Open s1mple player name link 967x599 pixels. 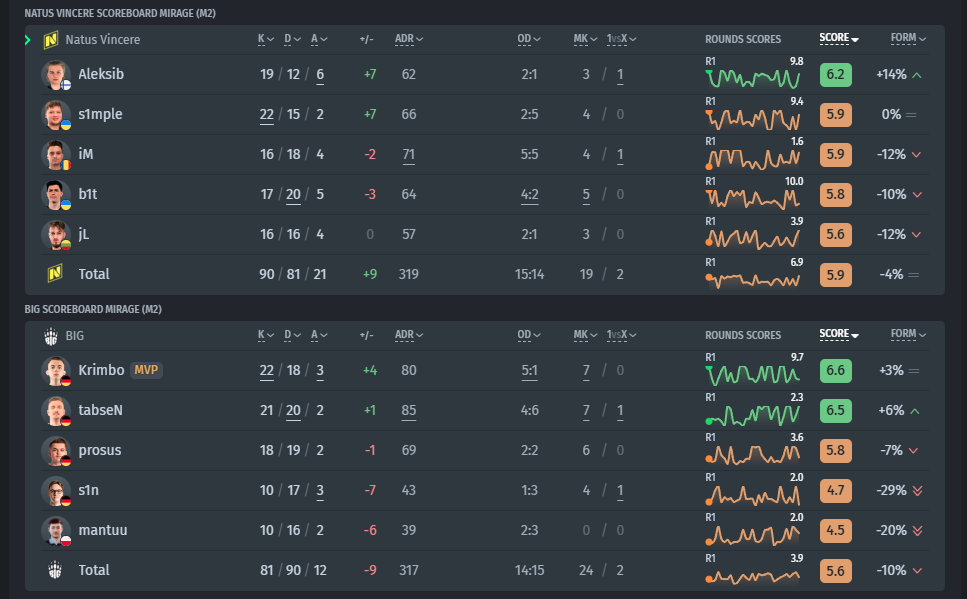[101, 114]
